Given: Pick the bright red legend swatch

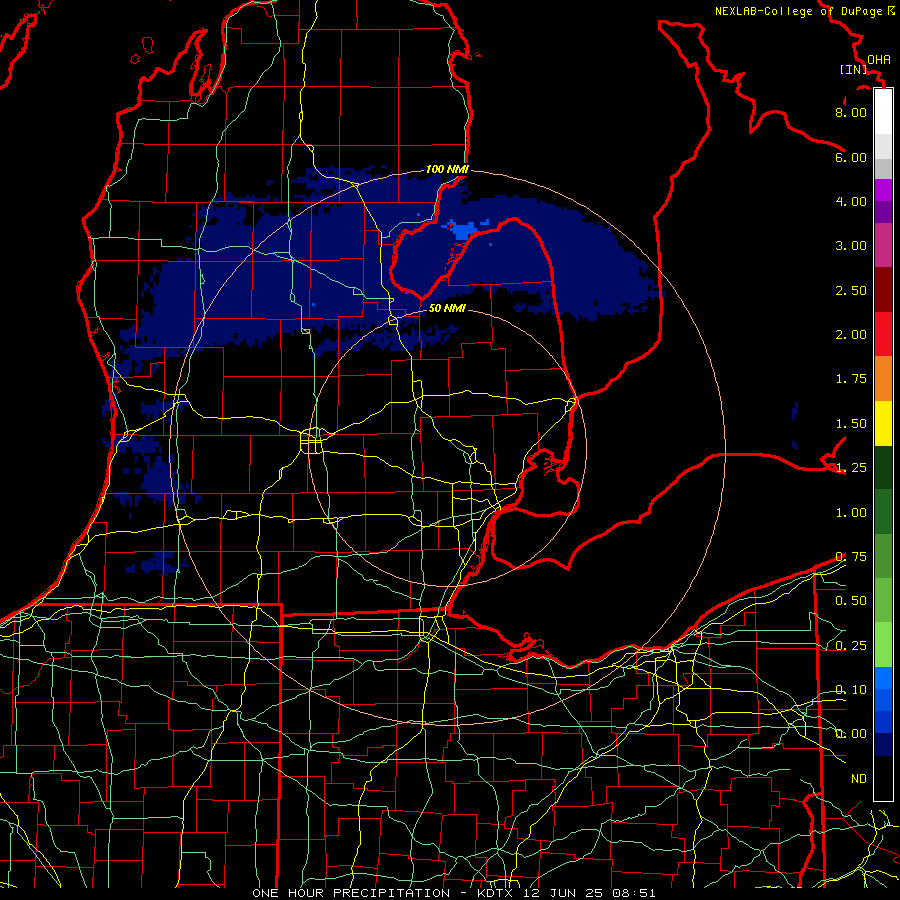Looking at the screenshot, I should (x=883, y=334).
